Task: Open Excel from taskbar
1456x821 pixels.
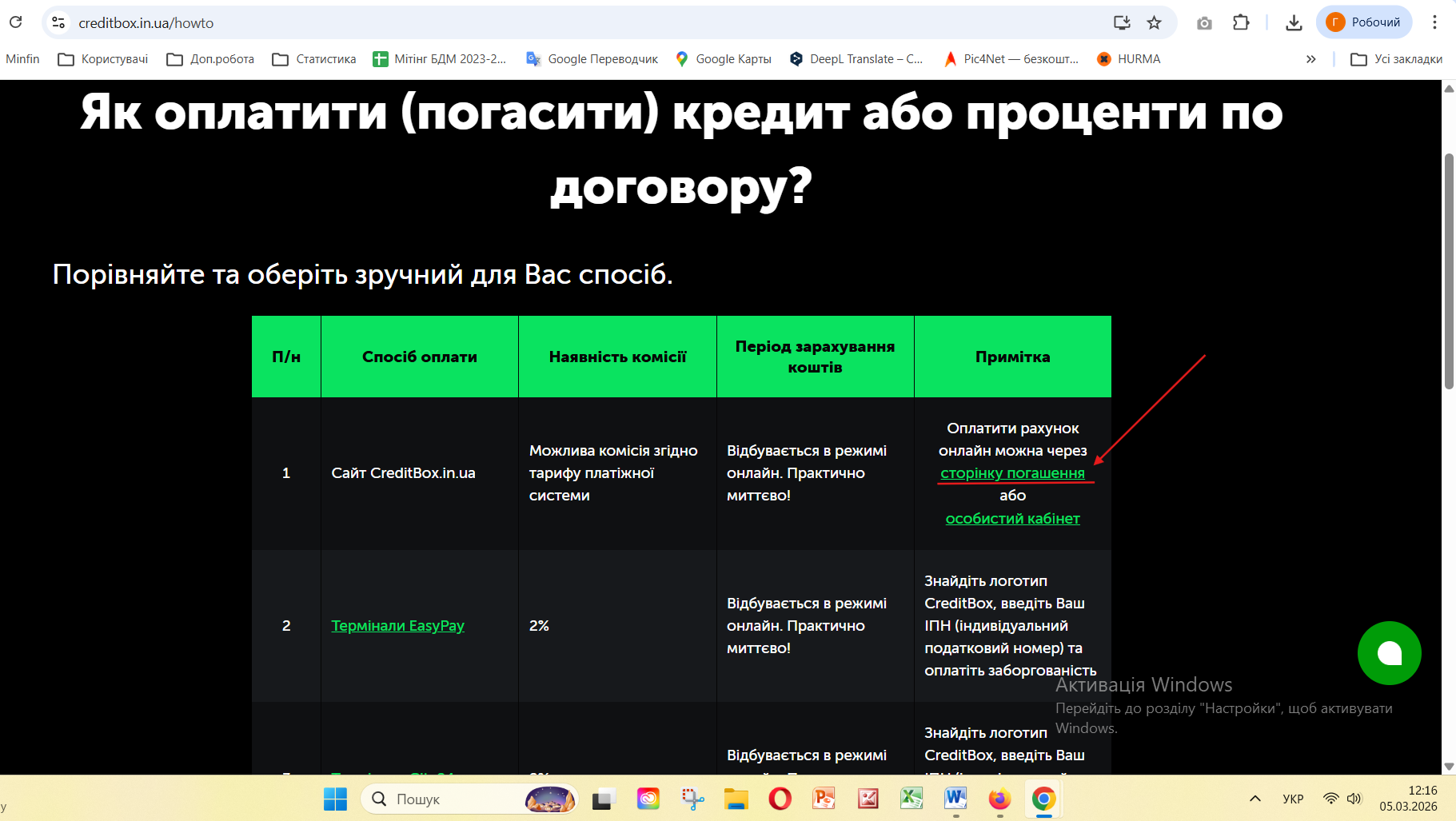Action: point(911,799)
